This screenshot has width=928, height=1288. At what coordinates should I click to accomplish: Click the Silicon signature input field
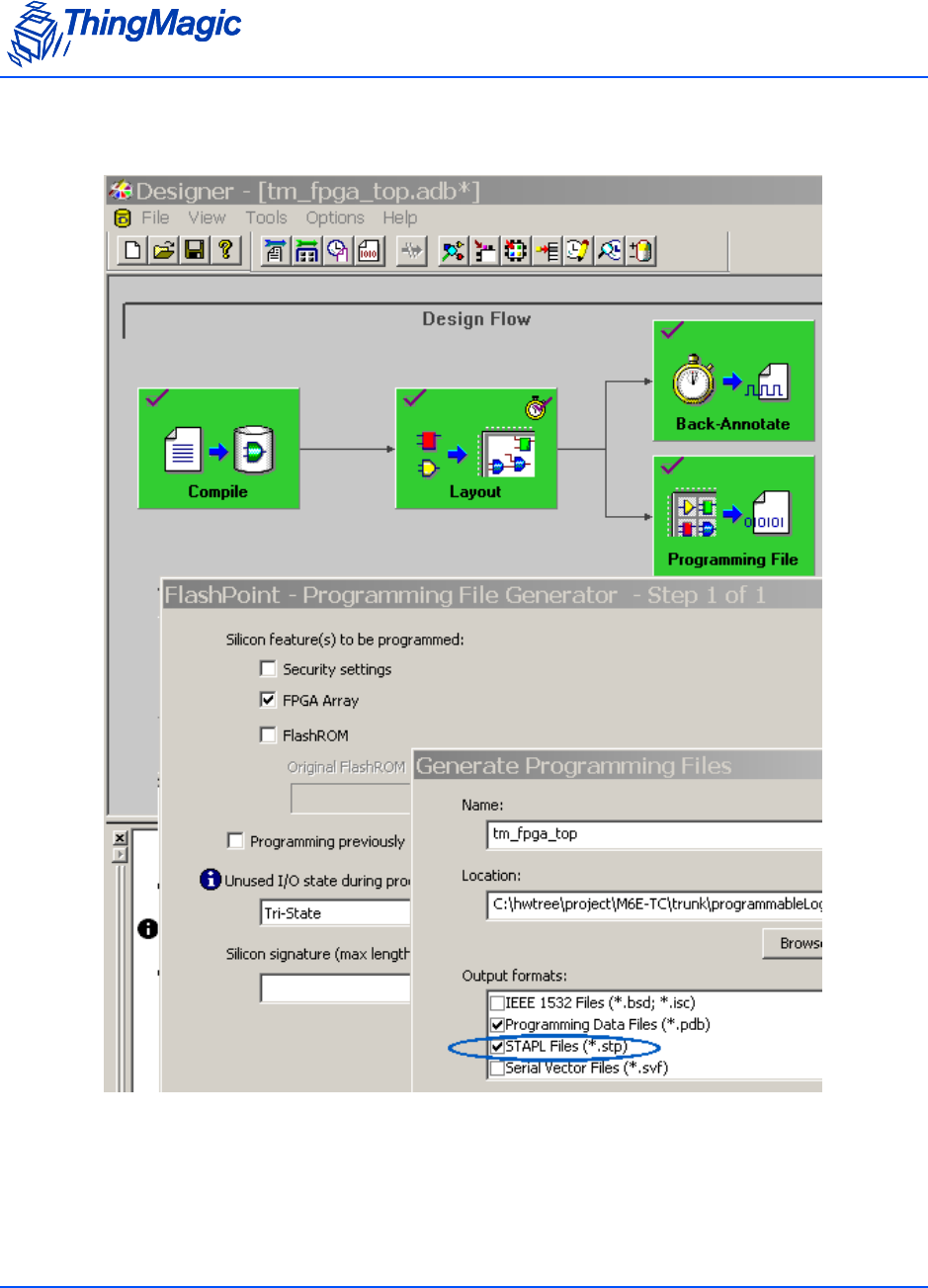pos(335,988)
